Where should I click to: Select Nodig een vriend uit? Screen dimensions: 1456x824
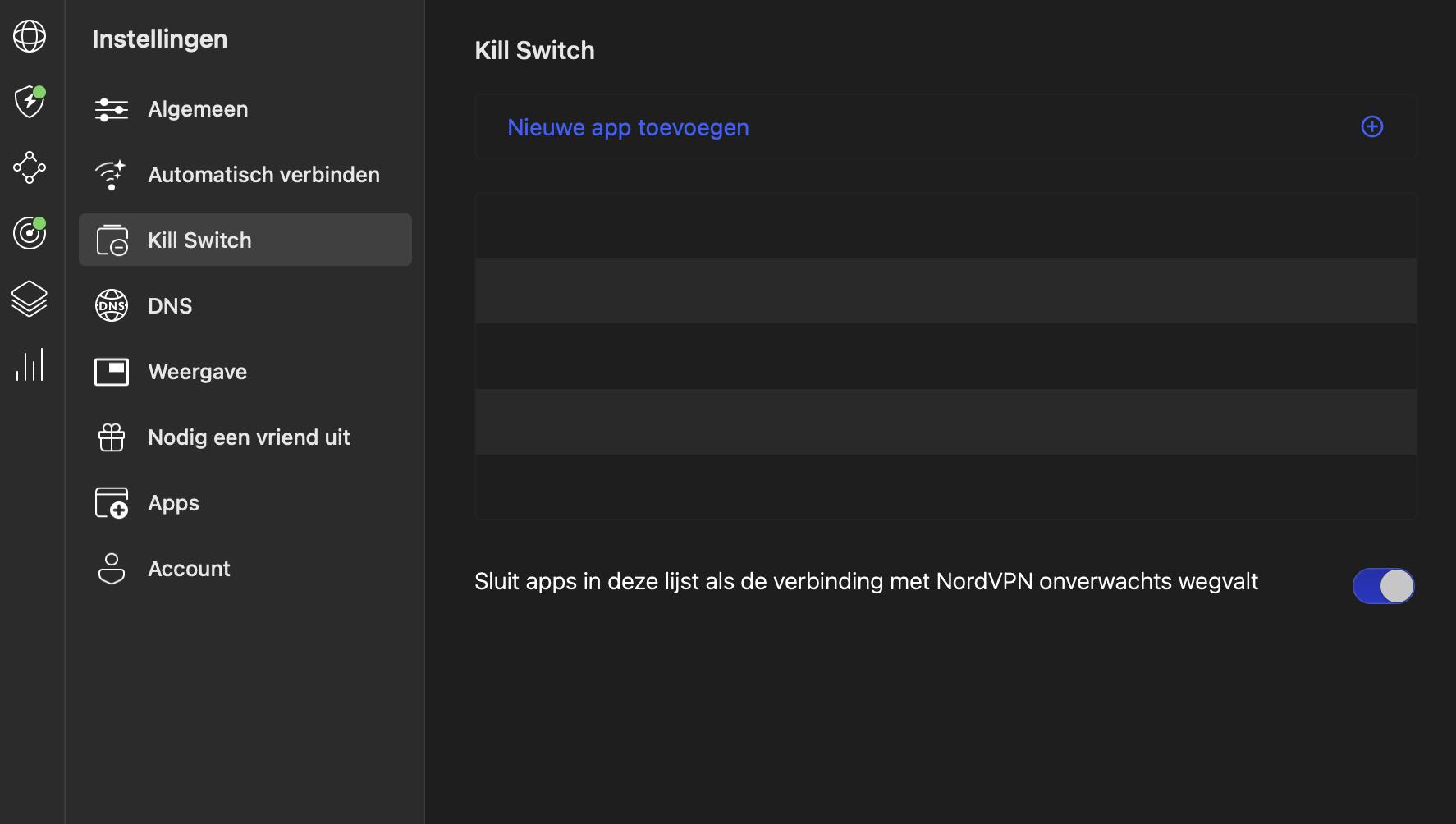coord(249,437)
